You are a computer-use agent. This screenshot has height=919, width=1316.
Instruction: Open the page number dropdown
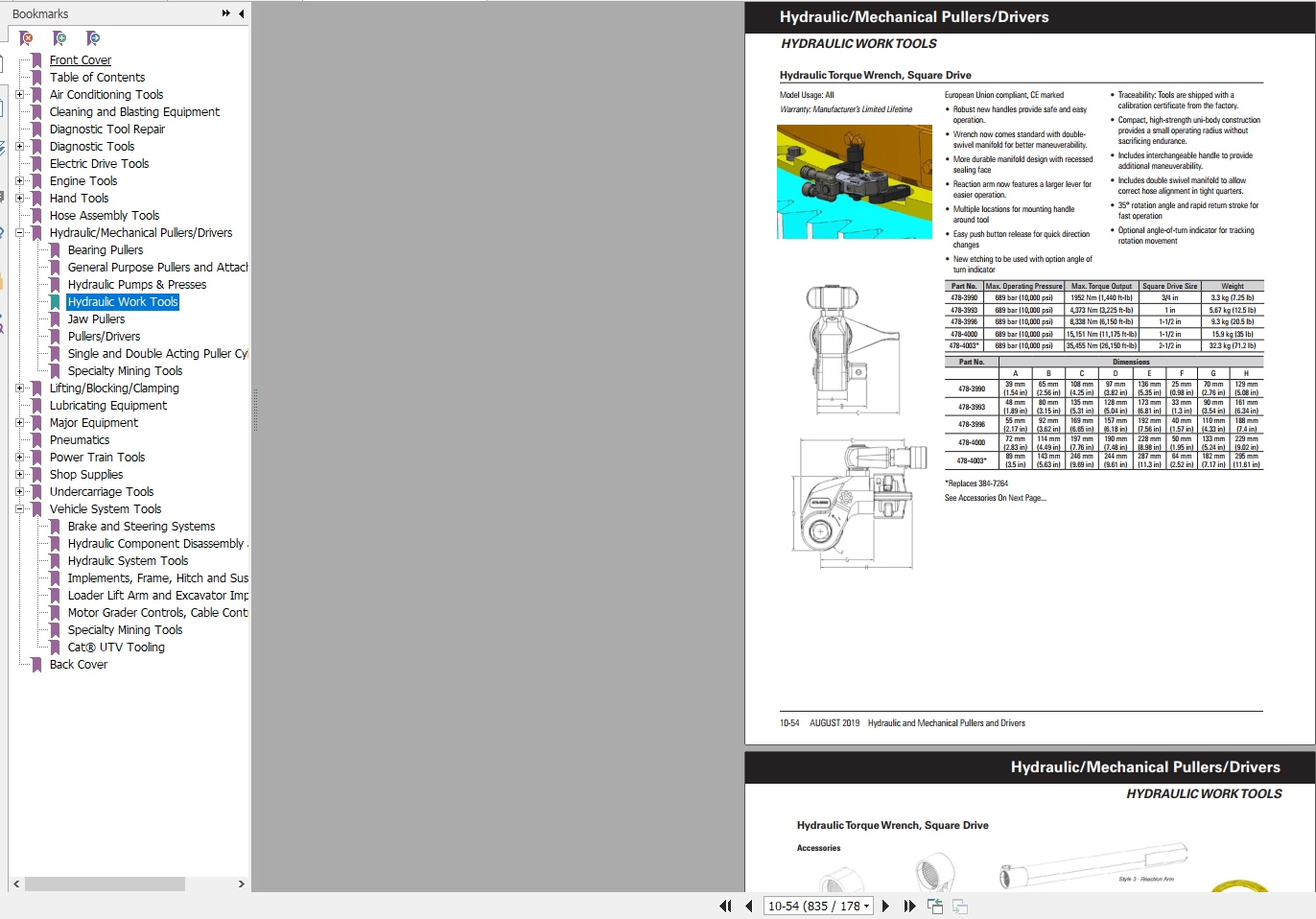866,906
